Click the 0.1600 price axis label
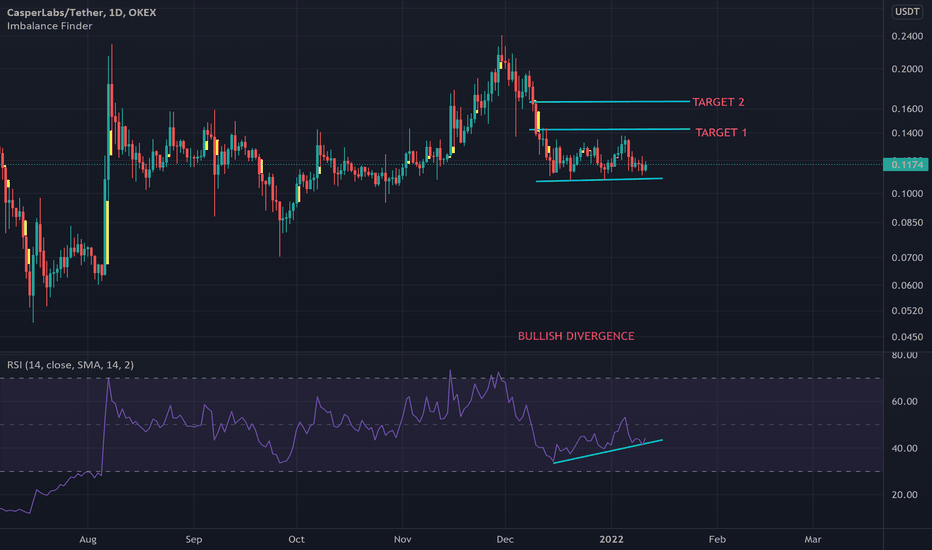The width and height of the screenshot is (932, 550). point(907,109)
